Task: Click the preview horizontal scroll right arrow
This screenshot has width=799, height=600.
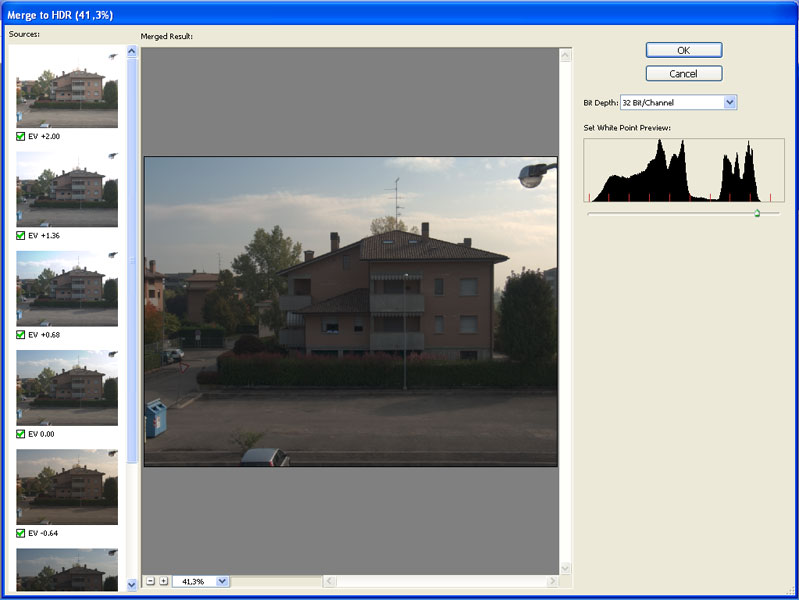Action: (552, 581)
